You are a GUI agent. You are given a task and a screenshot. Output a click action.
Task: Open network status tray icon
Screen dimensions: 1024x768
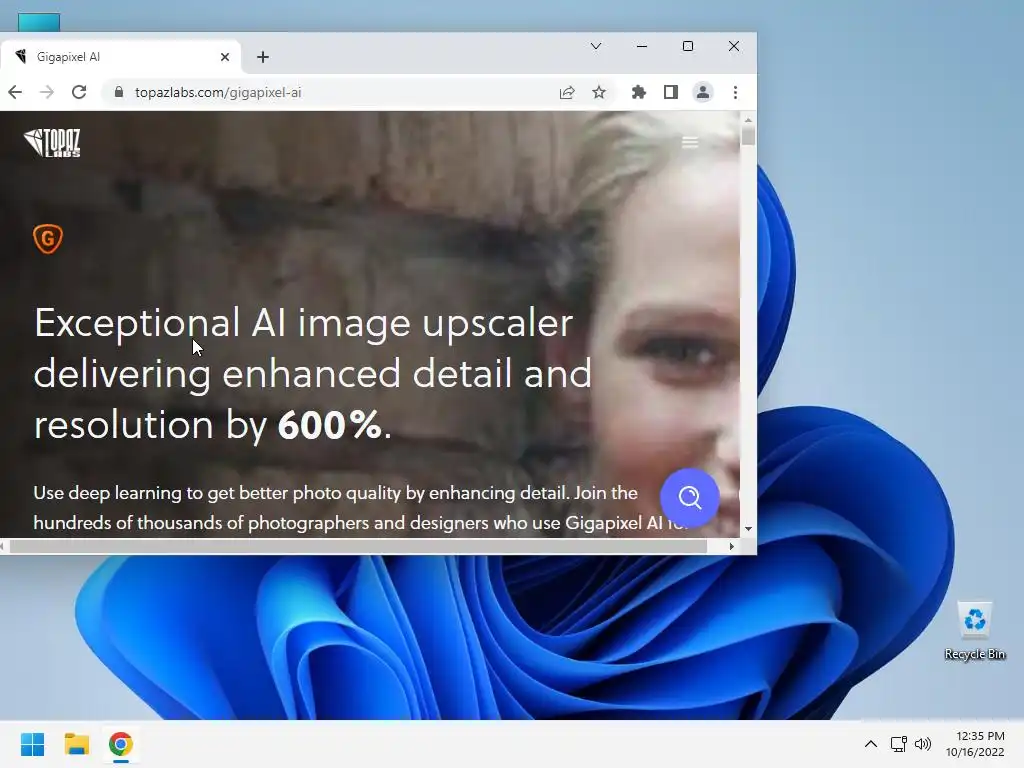899,744
